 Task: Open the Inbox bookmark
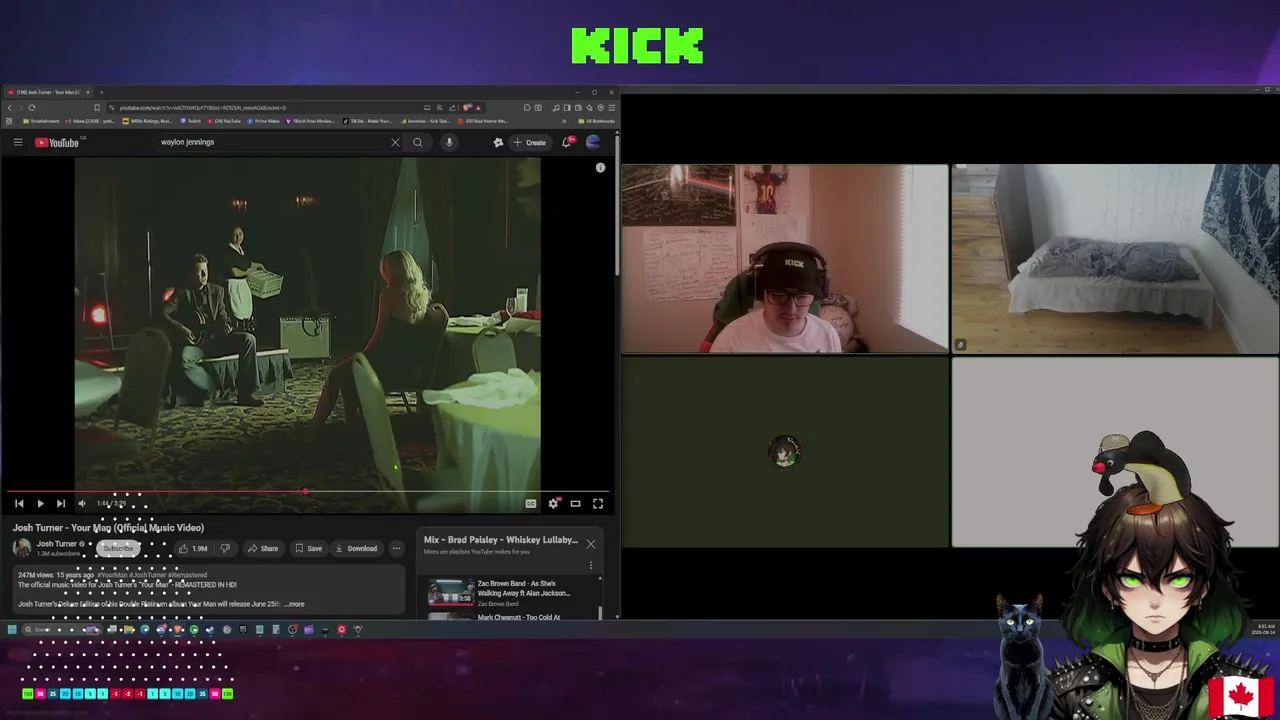(x=92, y=121)
